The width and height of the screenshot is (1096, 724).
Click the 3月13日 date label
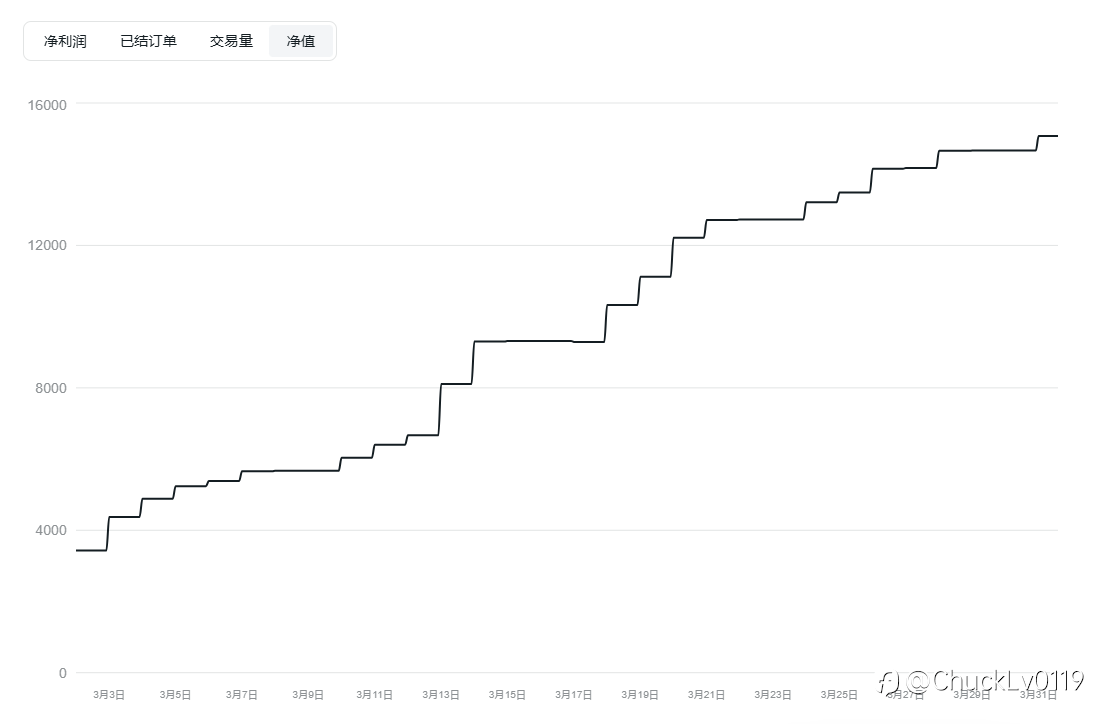pos(441,694)
